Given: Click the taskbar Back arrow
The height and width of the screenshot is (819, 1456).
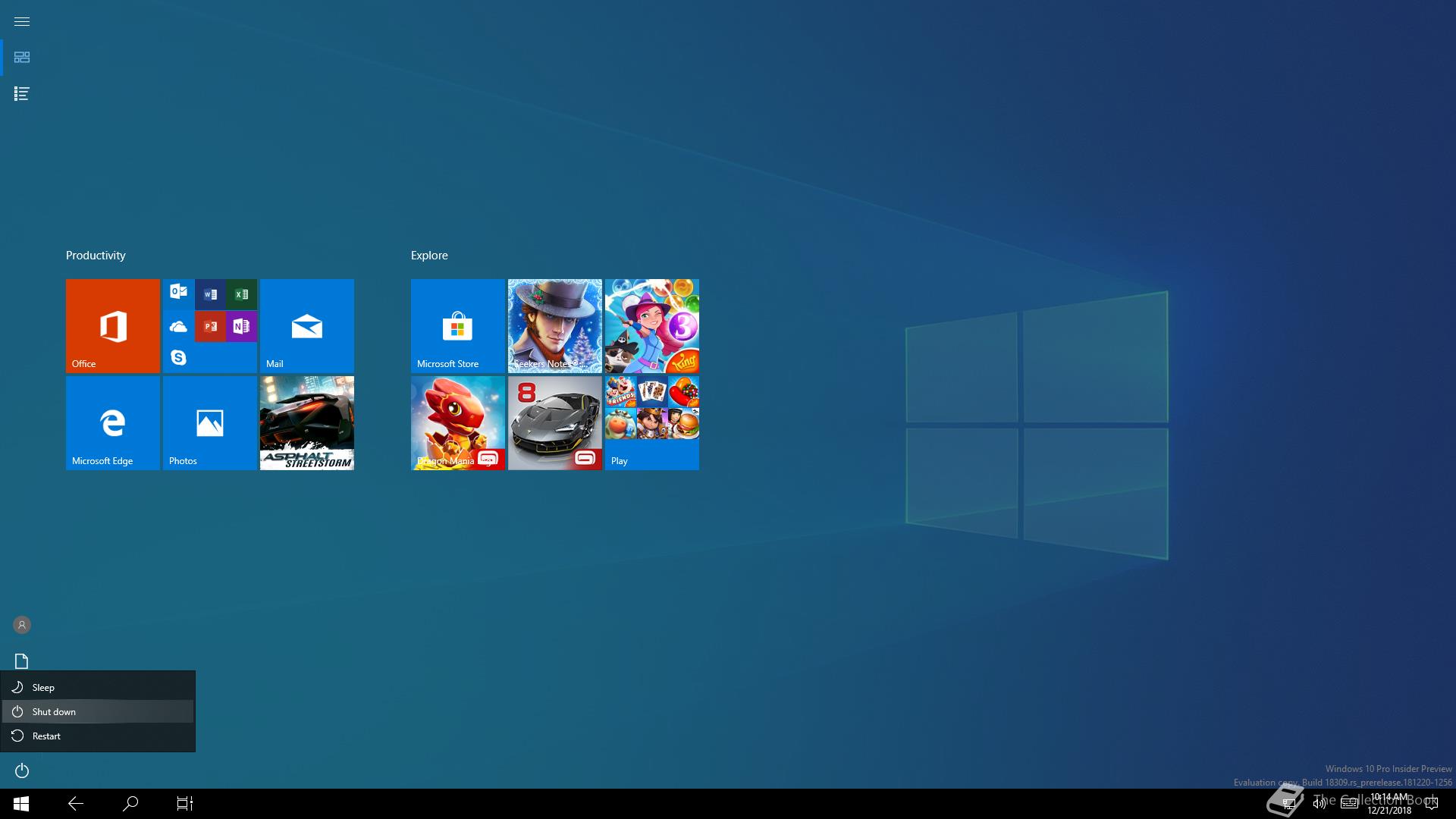Looking at the screenshot, I should tap(76, 804).
